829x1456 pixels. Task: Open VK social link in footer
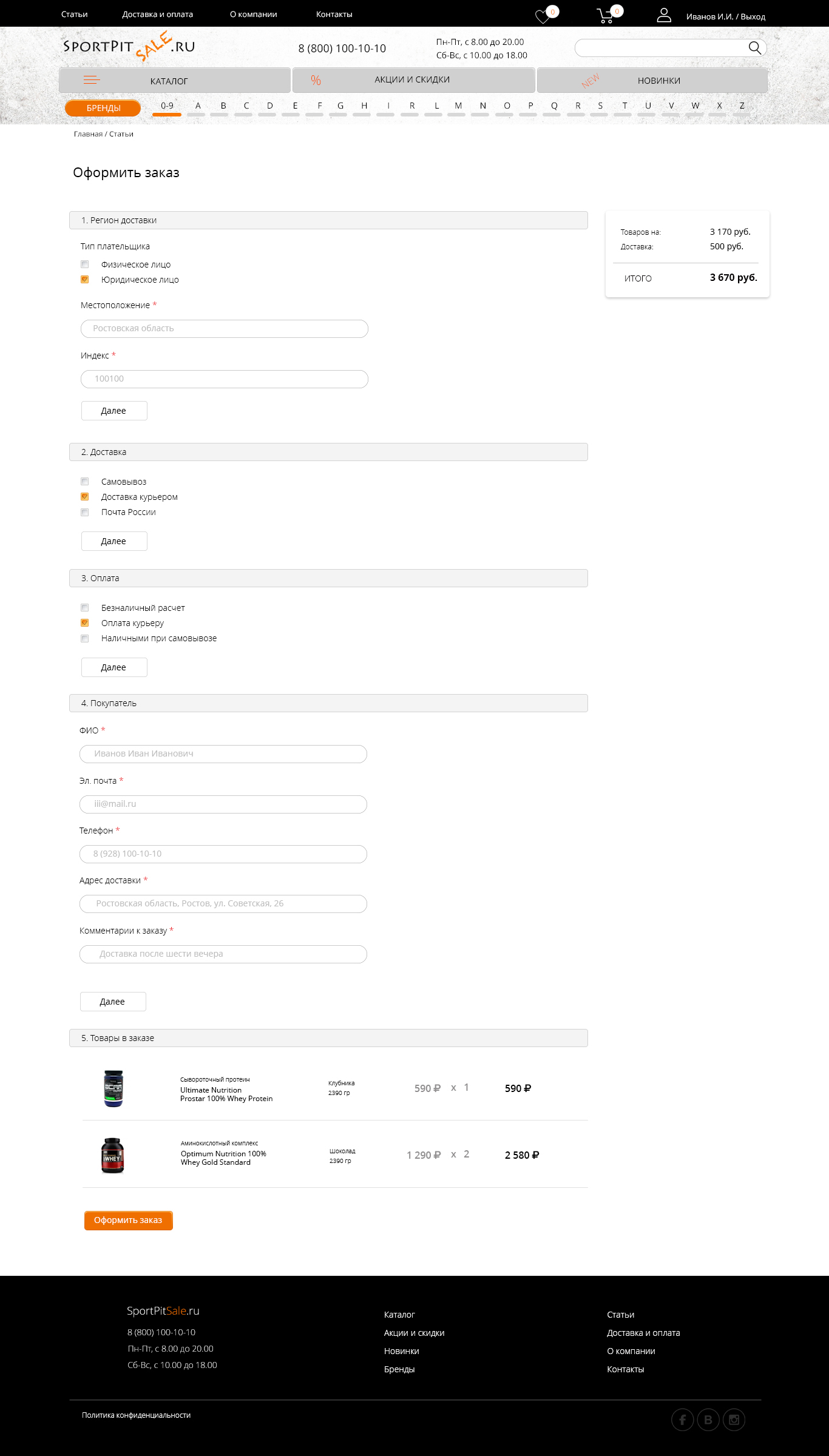(708, 1420)
